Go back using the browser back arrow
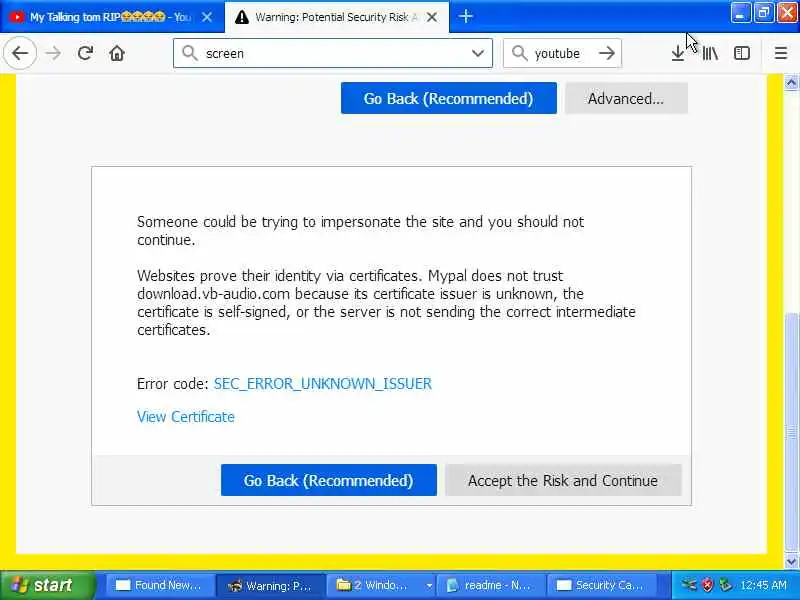 coord(20,53)
